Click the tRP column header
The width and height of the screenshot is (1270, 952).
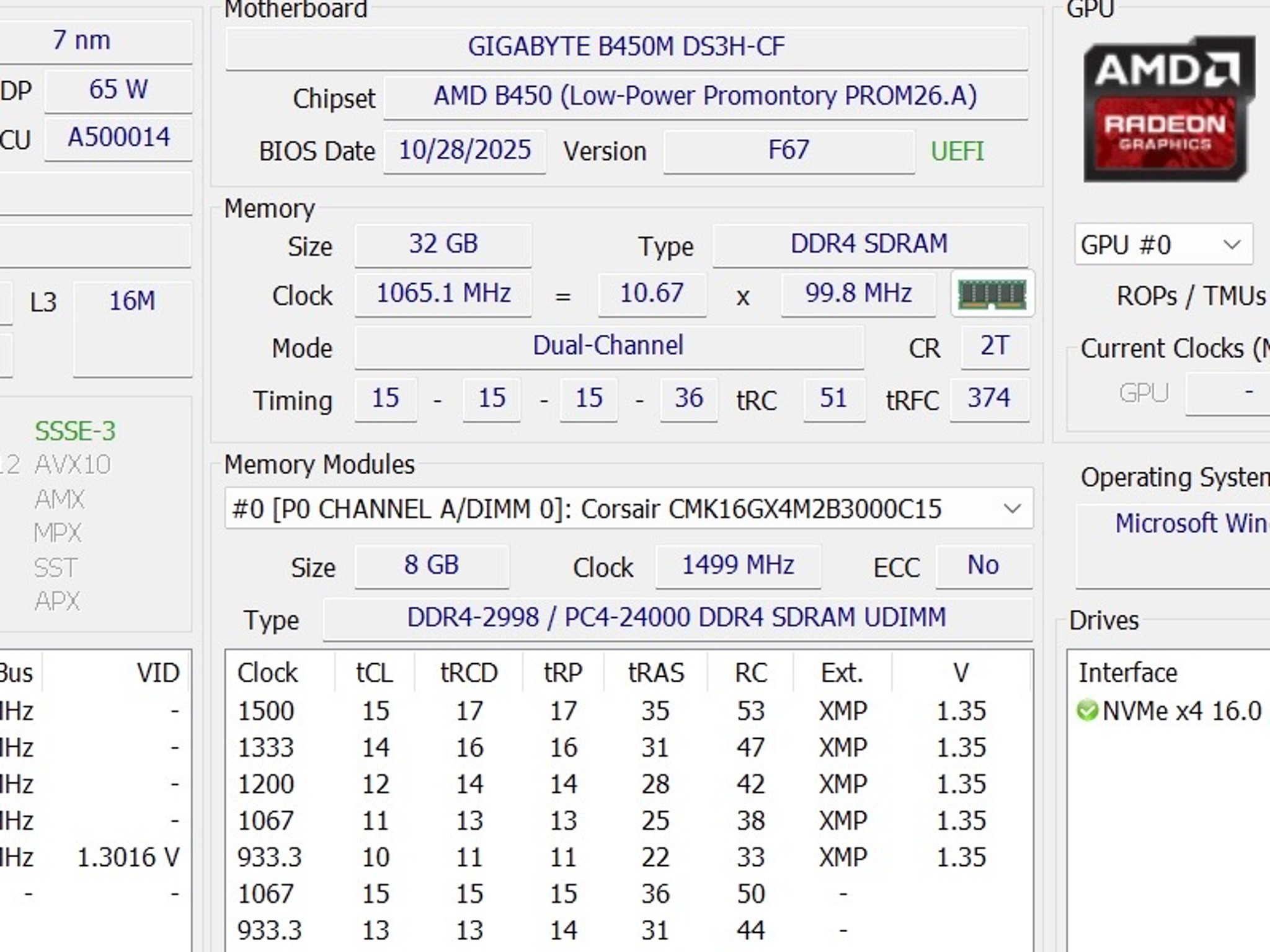[563, 673]
